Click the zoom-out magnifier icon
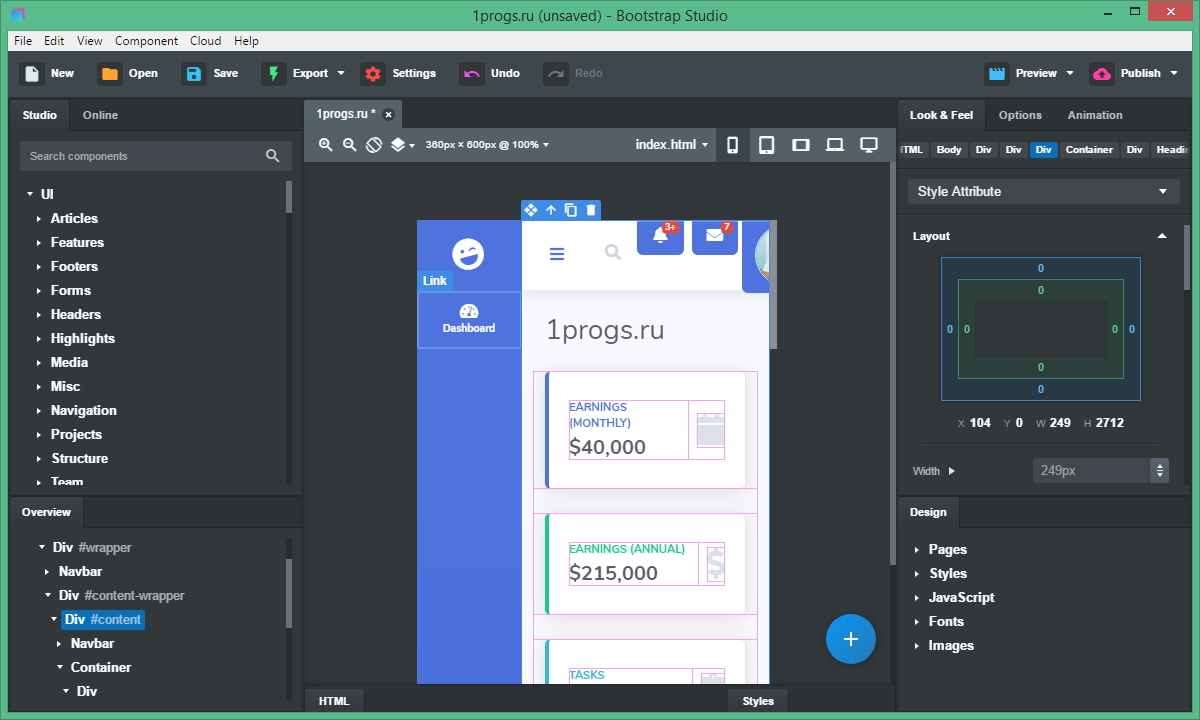The image size is (1200, 720). (x=347, y=145)
